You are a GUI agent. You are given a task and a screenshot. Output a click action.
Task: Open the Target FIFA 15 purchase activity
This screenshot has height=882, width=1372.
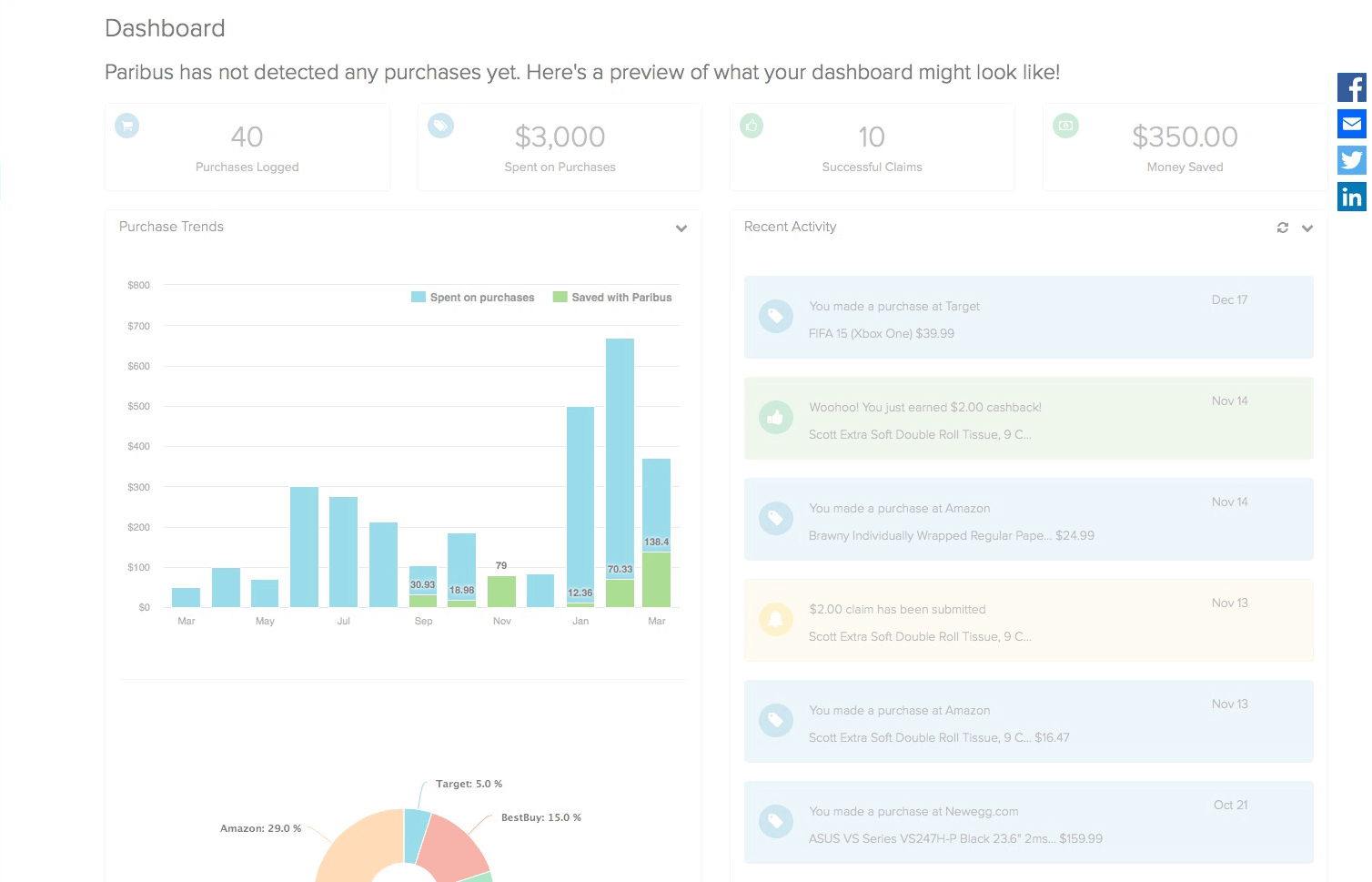[1029, 318]
